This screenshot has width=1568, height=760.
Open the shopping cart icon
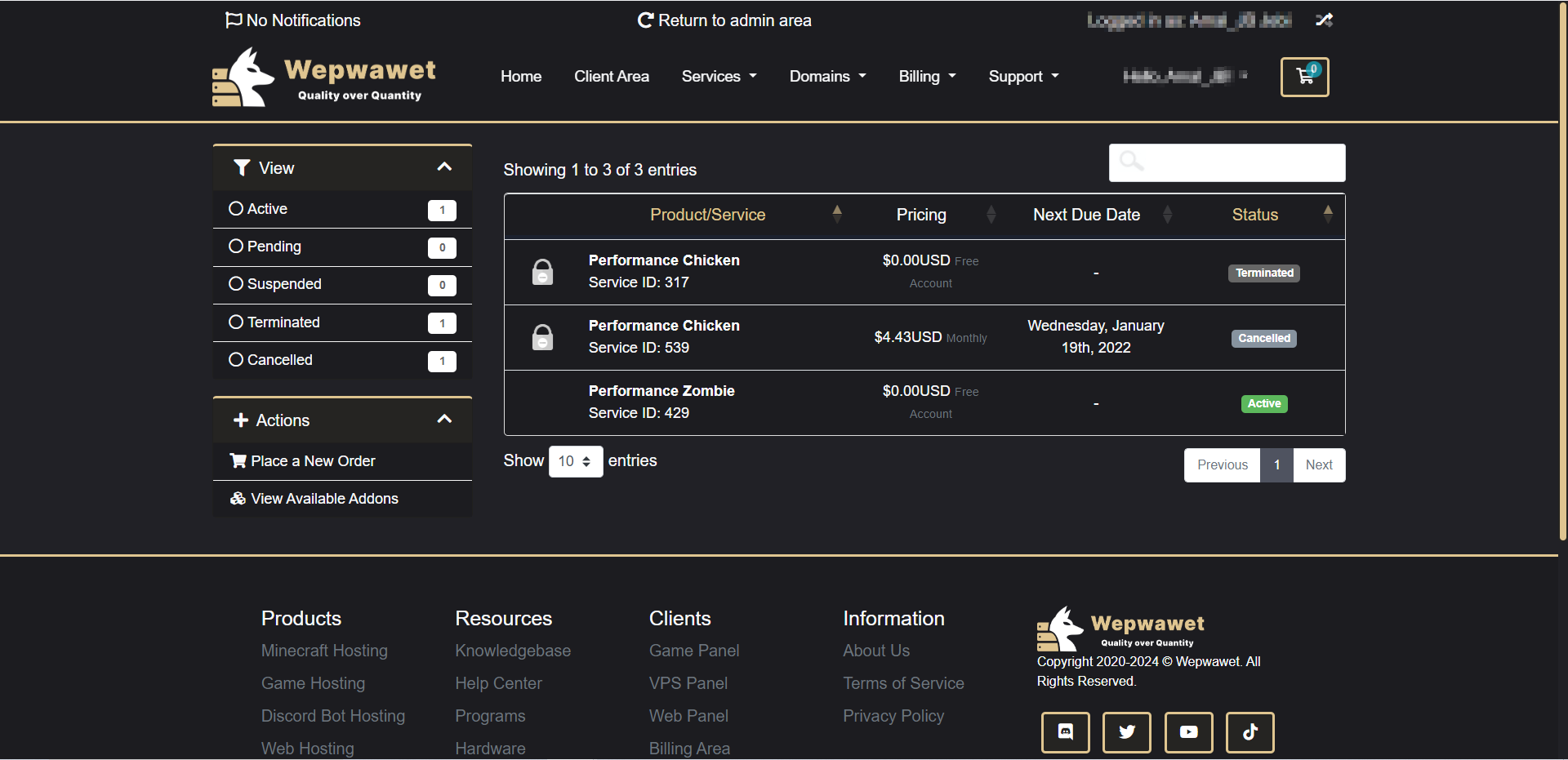1304,77
